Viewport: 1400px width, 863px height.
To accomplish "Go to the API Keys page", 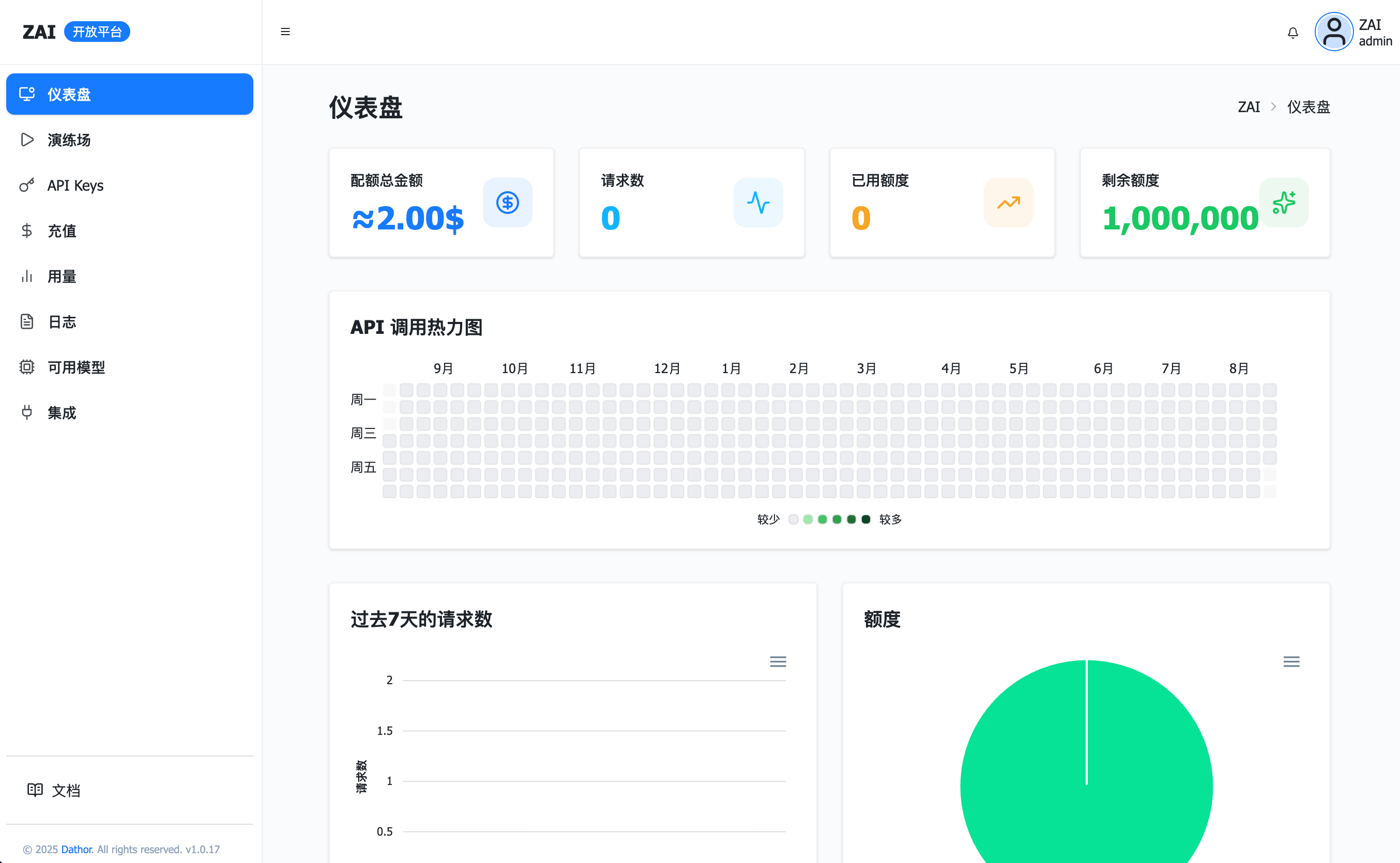I will pos(75,186).
